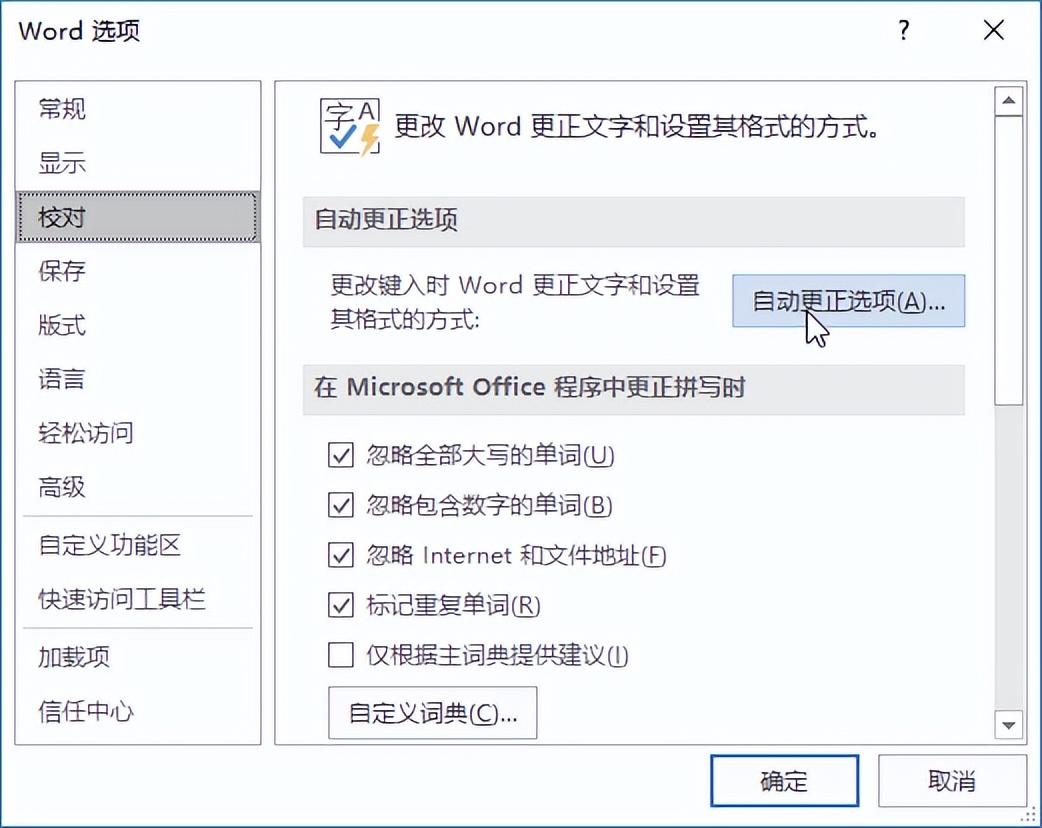
Task: Click the scrollbar down arrow
Action: click(1011, 726)
